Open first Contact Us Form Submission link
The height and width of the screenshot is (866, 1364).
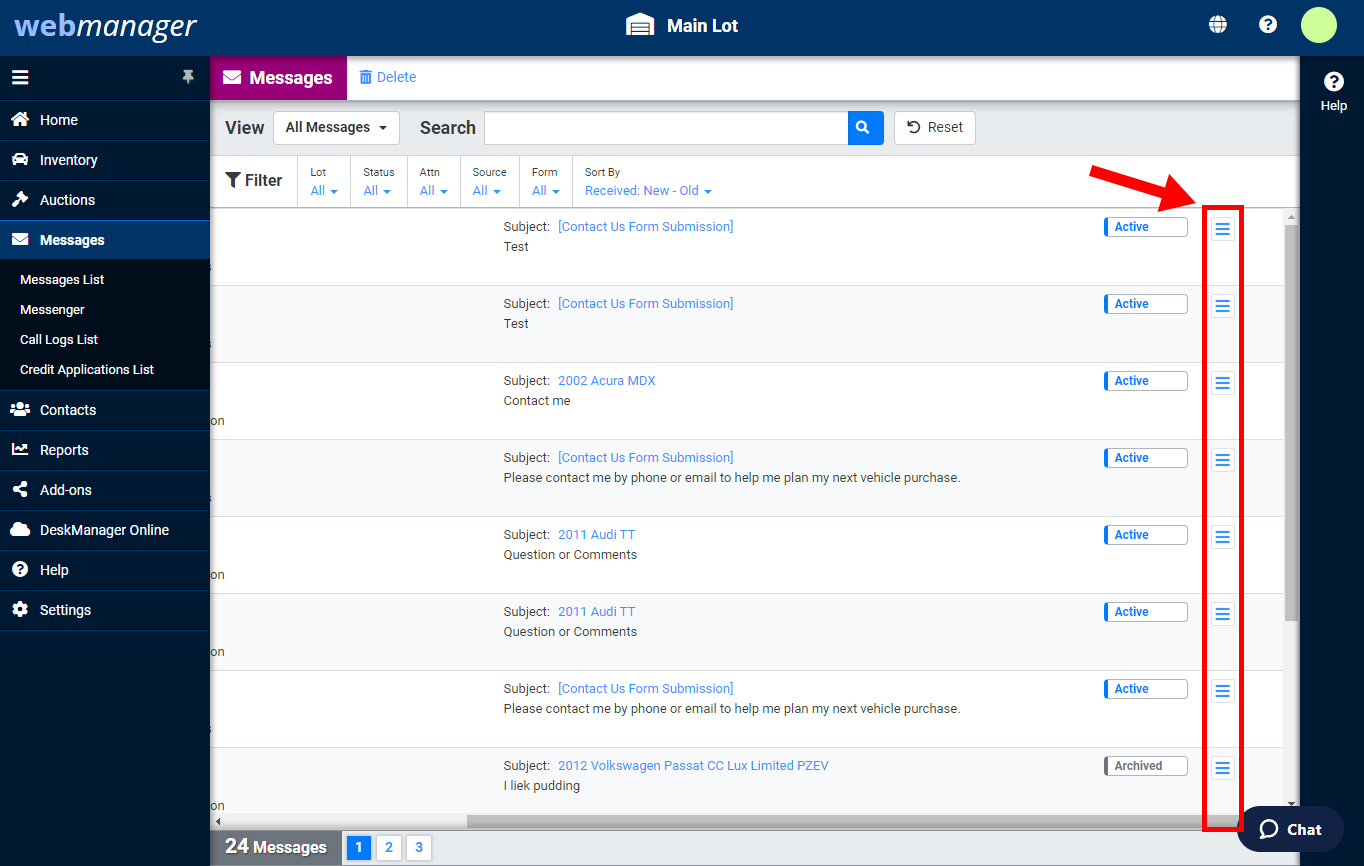click(x=645, y=227)
